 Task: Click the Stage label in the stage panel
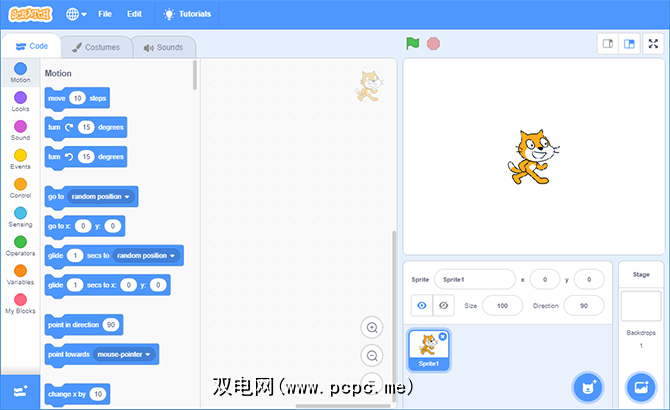(x=641, y=275)
